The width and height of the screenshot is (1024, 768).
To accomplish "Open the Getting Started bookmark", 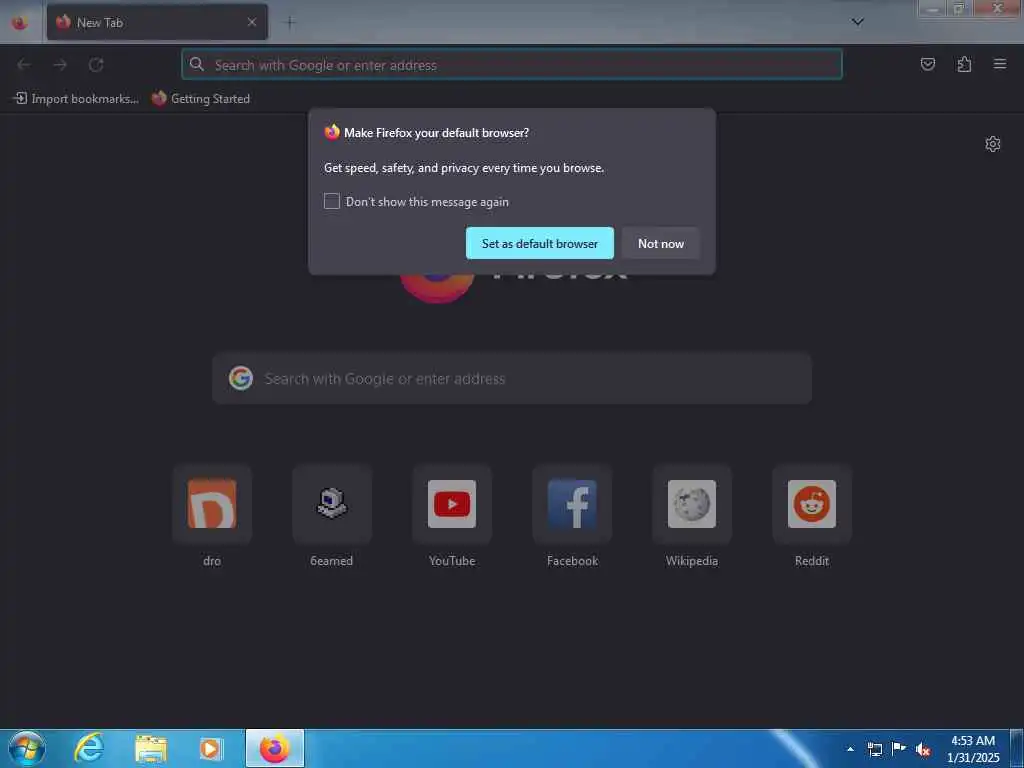I will click(201, 99).
